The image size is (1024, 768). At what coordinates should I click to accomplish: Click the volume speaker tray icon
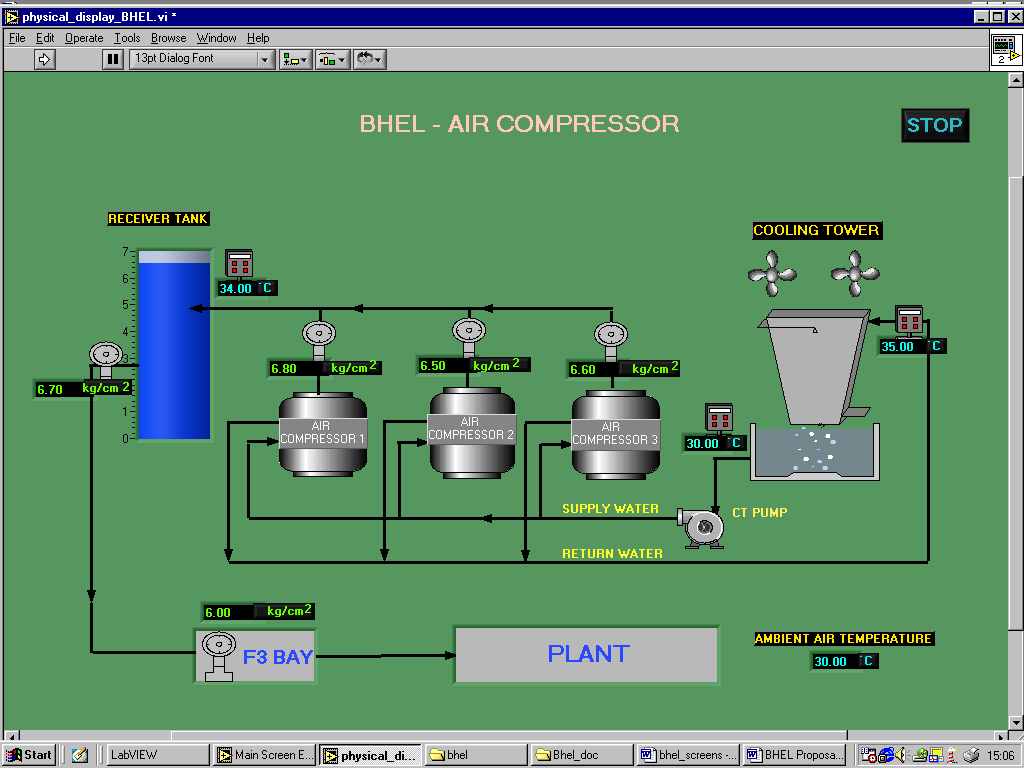(902, 755)
